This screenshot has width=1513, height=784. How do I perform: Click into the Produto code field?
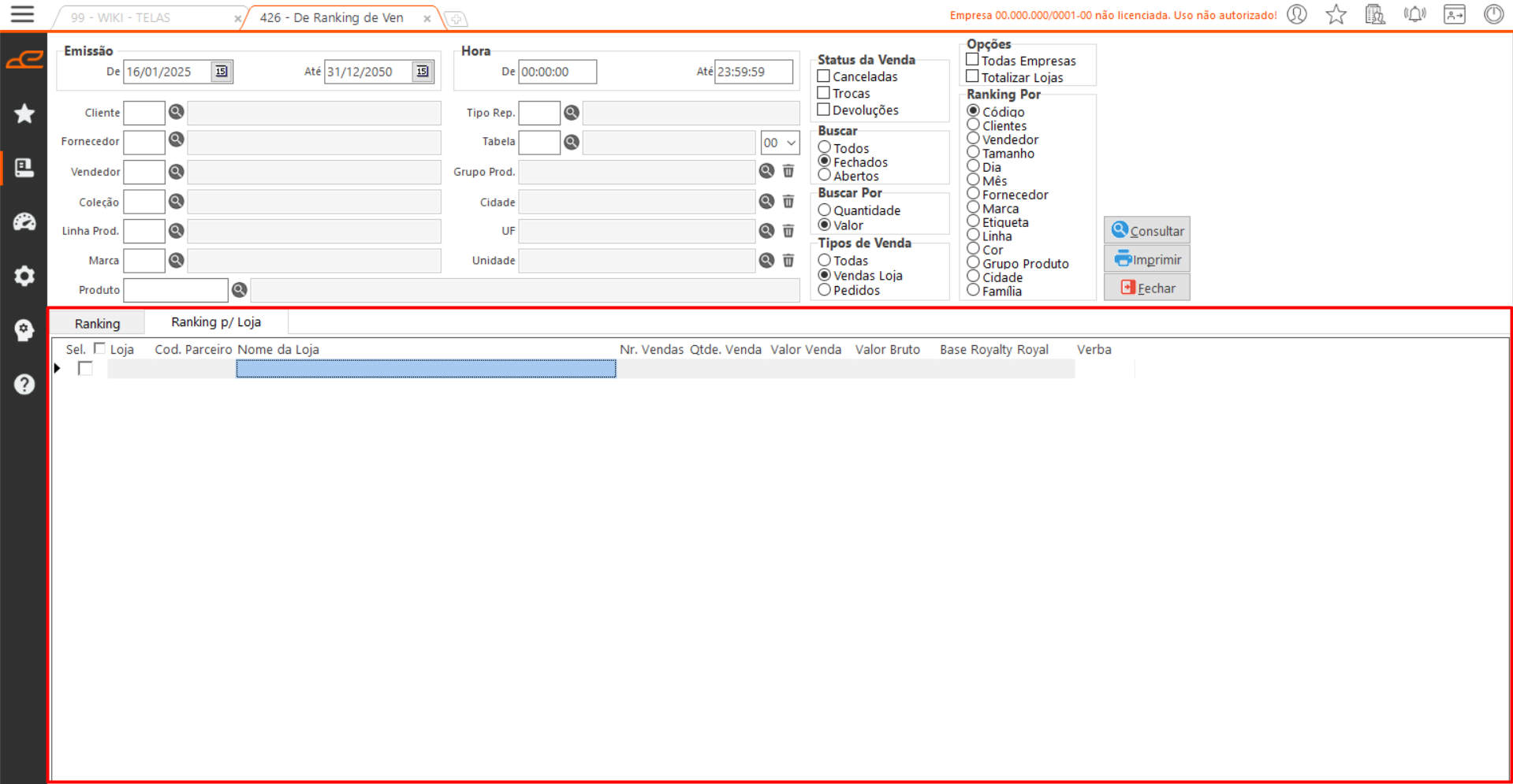click(175, 290)
